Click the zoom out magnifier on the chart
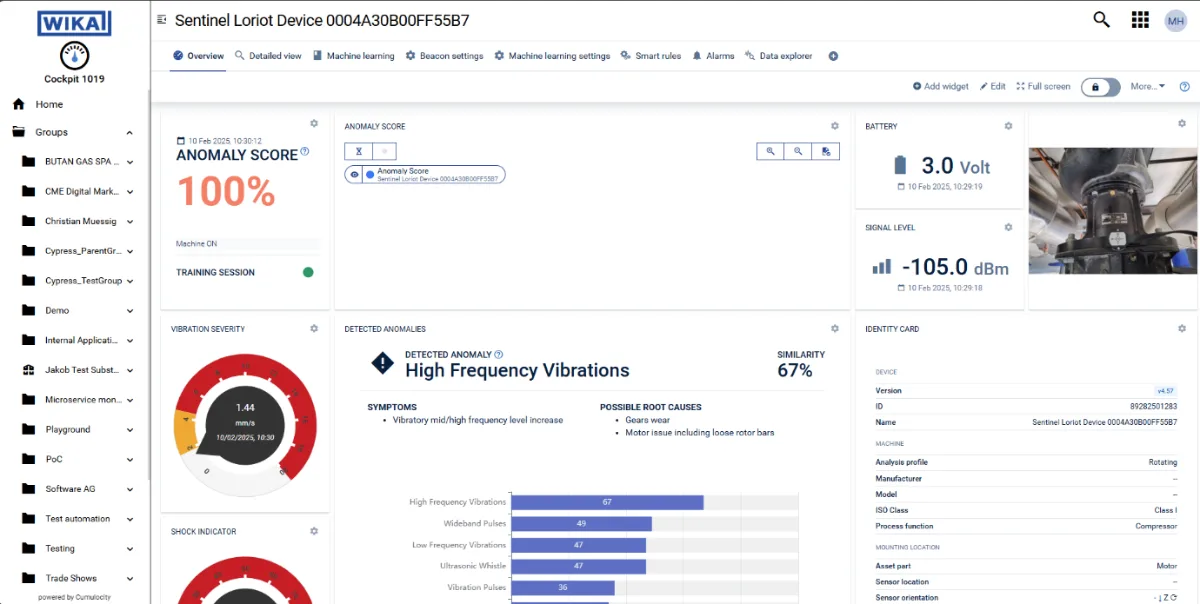The width and height of the screenshot is (1200, 604). tap(798, 151)
